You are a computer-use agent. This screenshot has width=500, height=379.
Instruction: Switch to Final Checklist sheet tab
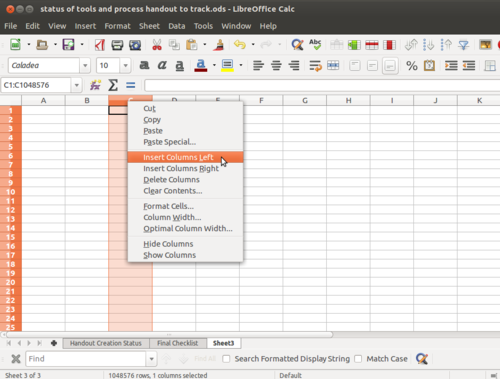pyautogui.click(x=178, y=343)
